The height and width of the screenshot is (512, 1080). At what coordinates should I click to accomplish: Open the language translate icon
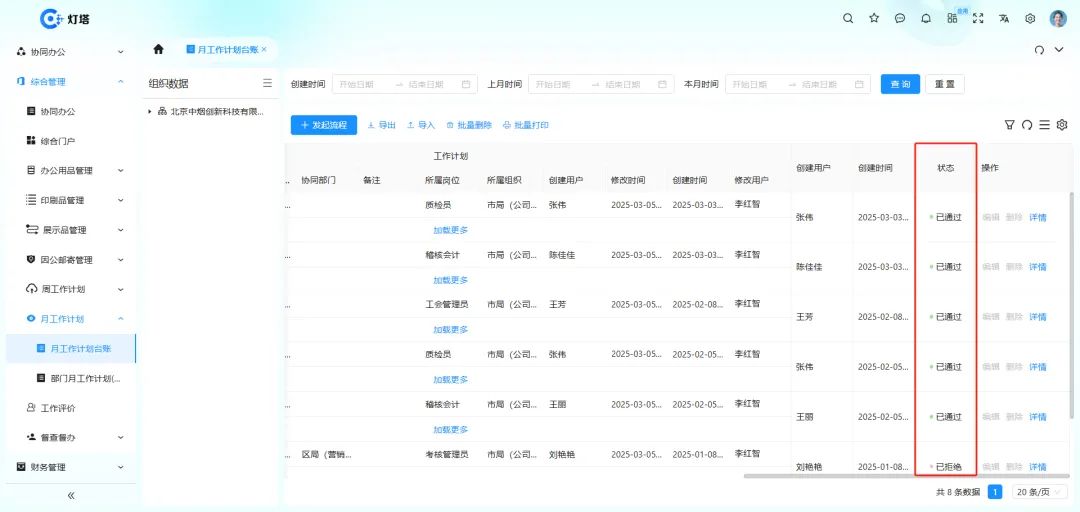pos(1004,19)
